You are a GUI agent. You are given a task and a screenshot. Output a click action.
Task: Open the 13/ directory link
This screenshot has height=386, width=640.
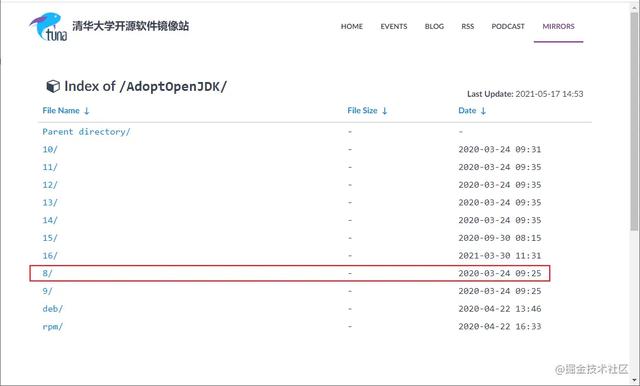pyautogui.click(x=50, y=203)
